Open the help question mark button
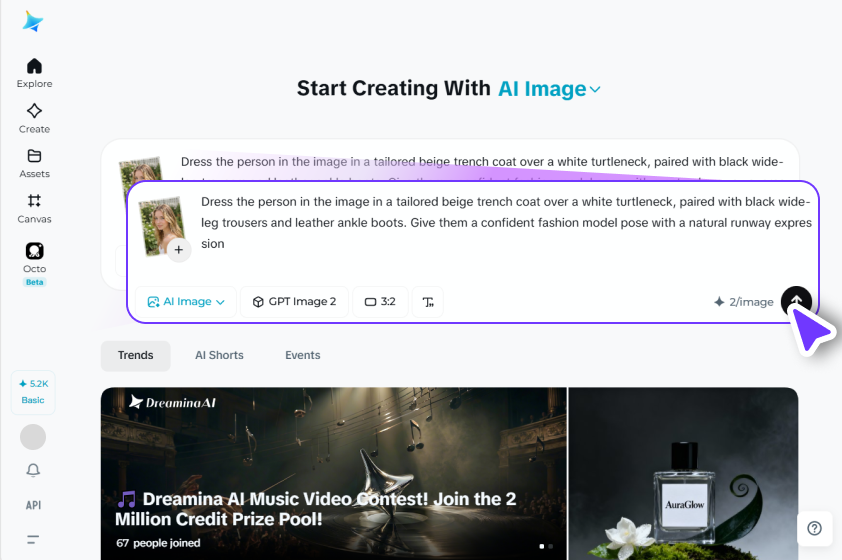Viewport: 842px width, 560px height. click(x=814, y=528)
